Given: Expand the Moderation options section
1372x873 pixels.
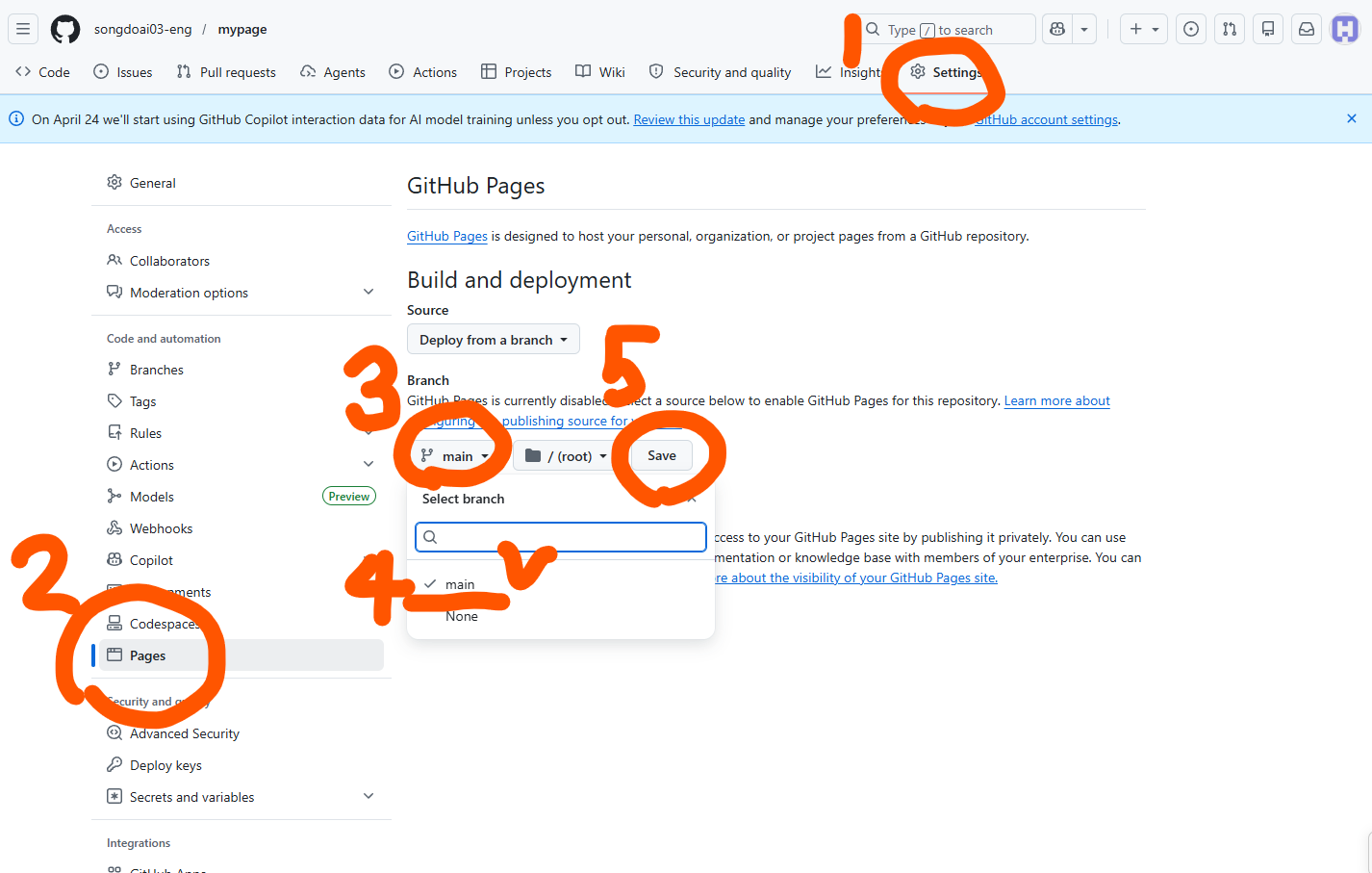Looking at the screenshot, I should click(241, 293).
